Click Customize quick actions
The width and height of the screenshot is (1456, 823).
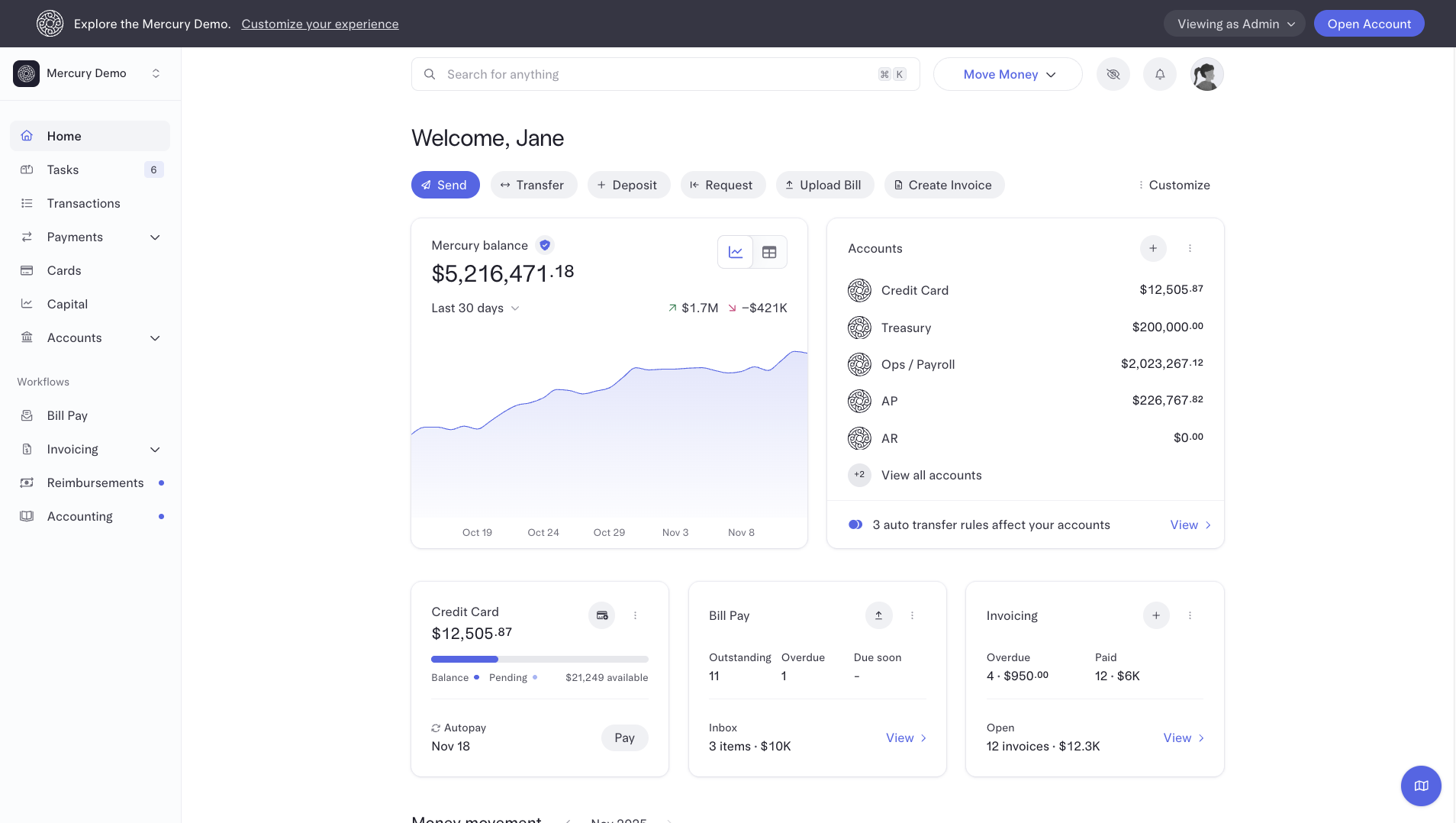click(1174, 185)
